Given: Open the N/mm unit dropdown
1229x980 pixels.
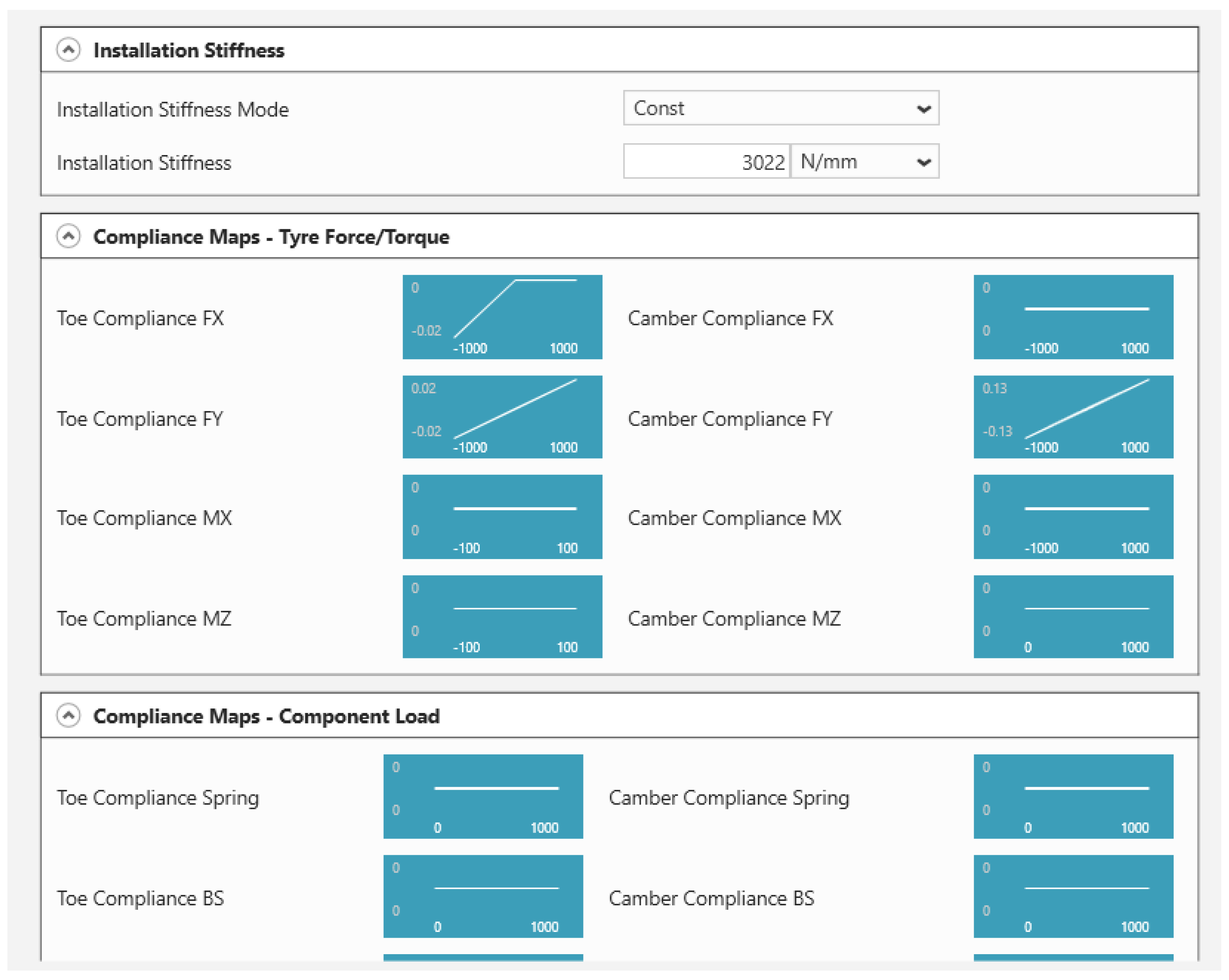Looking at the screenshot, I should coord(864,162).
